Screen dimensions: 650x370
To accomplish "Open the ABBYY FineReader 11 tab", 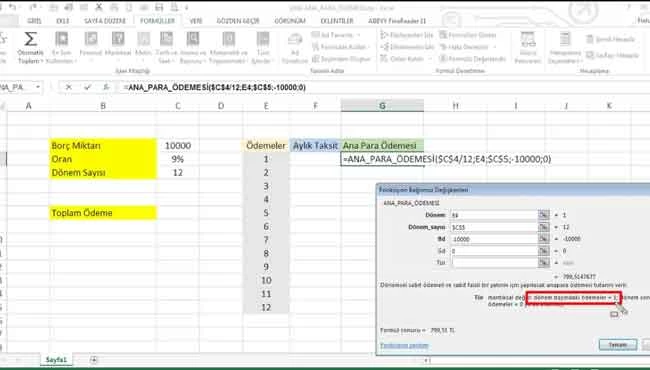I will [x=397, y=21].
